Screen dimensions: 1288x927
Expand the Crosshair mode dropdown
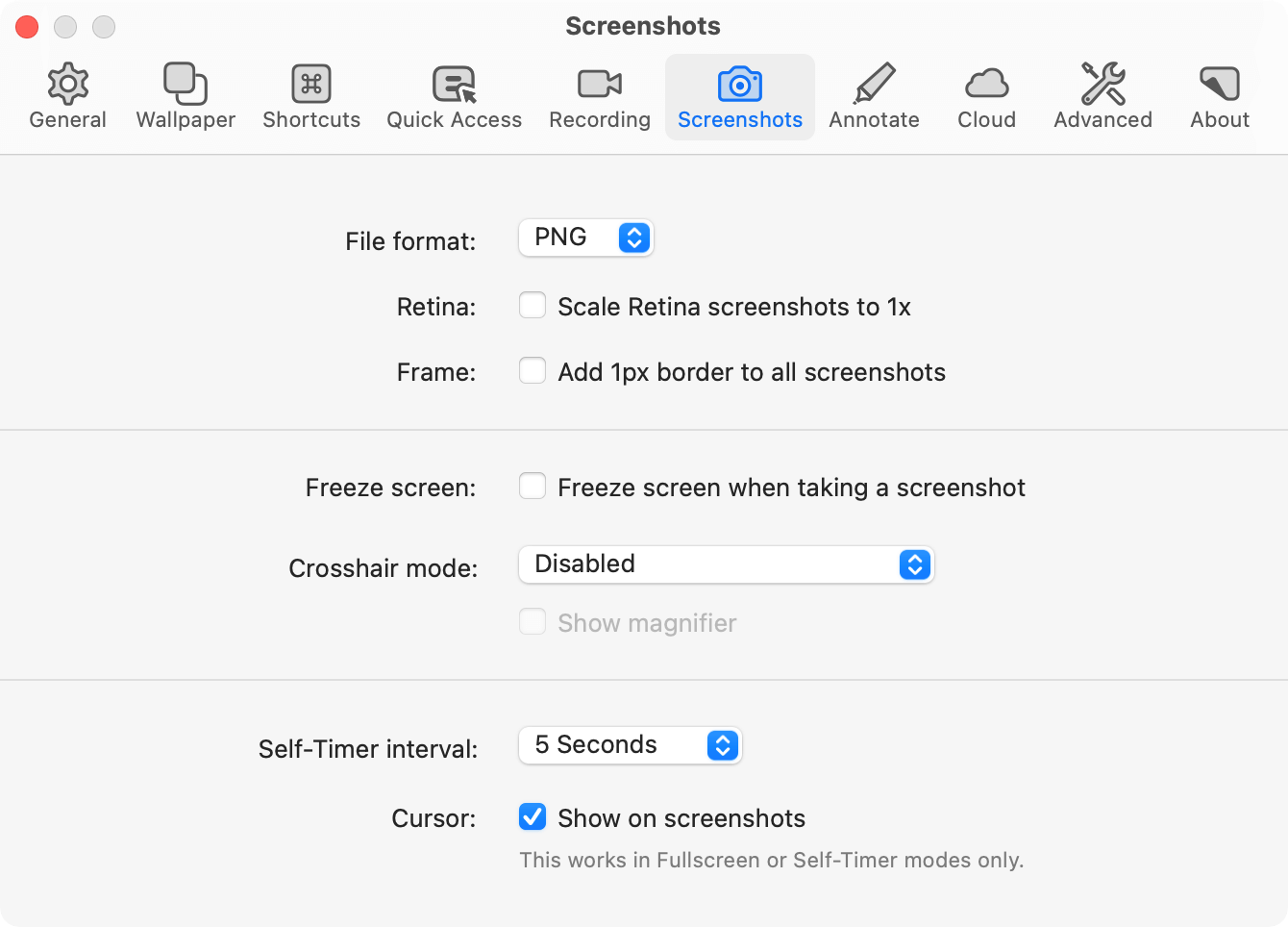point(726,564)
